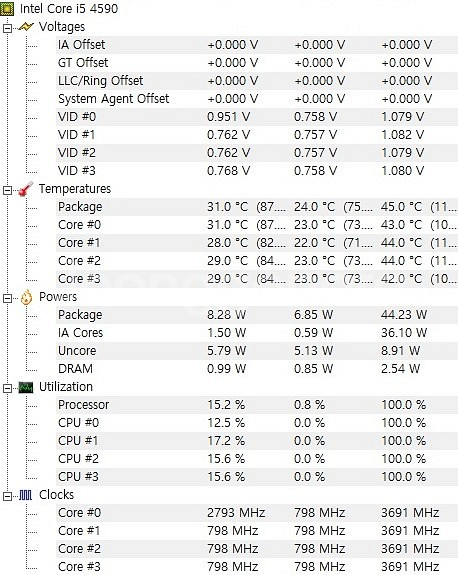The width and height of the screenshot is (458, 575).
Task: Select the Core #2 temperature row label
Action: (x=79, y=261)
